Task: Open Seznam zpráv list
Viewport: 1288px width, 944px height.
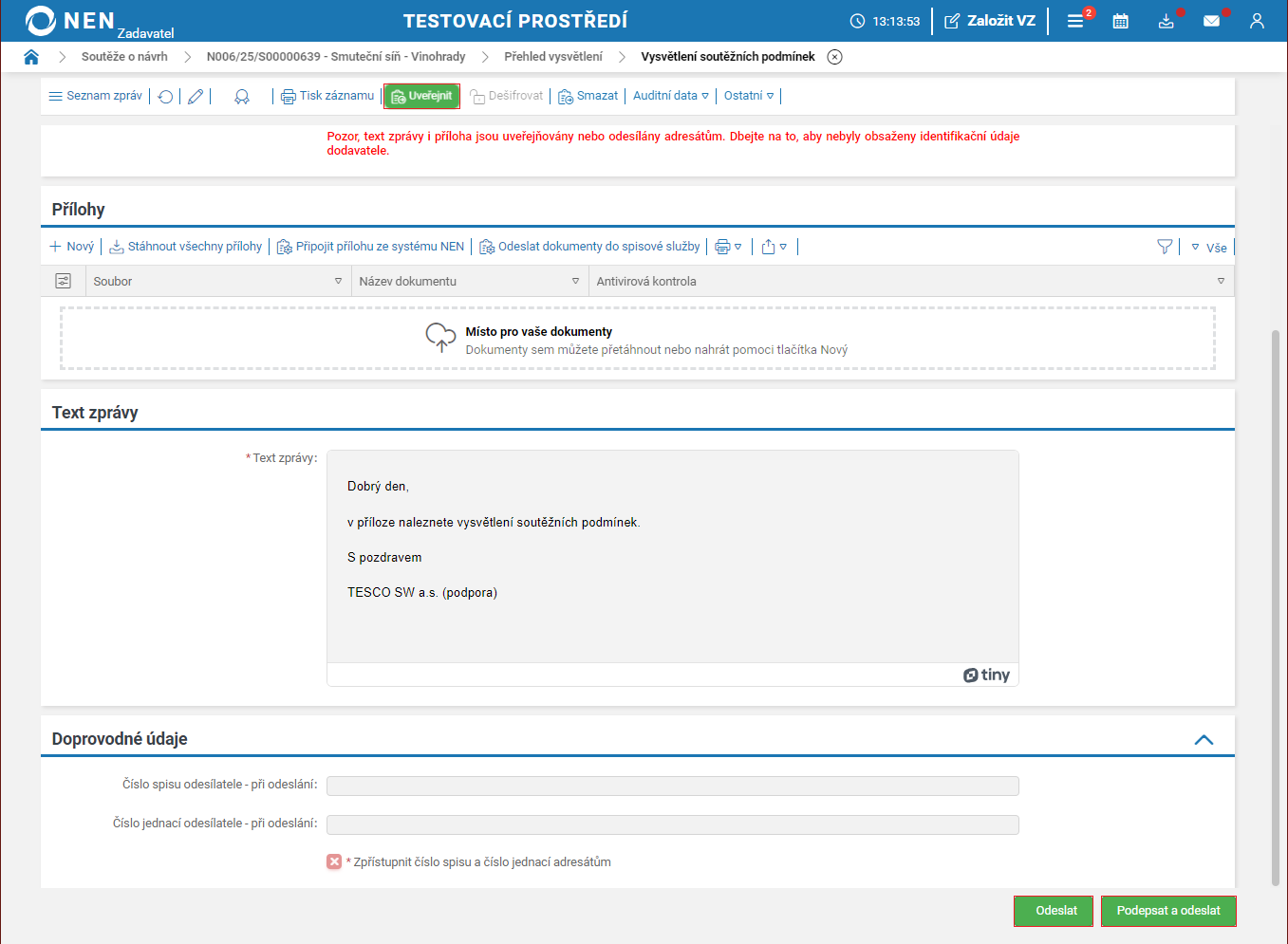Action: [x=96, y=96]
